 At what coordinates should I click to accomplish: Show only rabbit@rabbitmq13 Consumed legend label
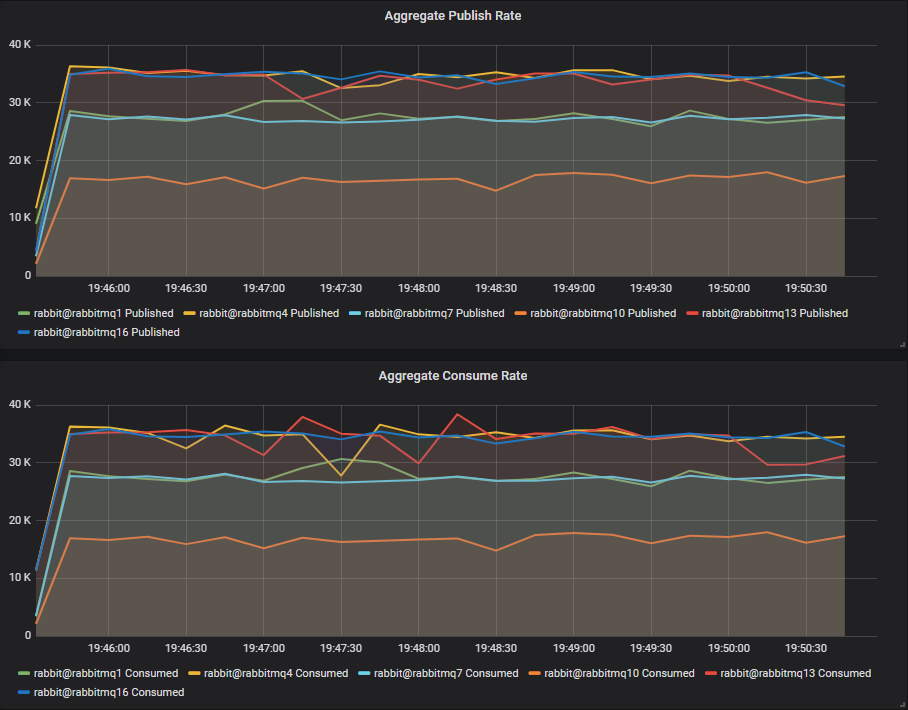pos(796,673)
